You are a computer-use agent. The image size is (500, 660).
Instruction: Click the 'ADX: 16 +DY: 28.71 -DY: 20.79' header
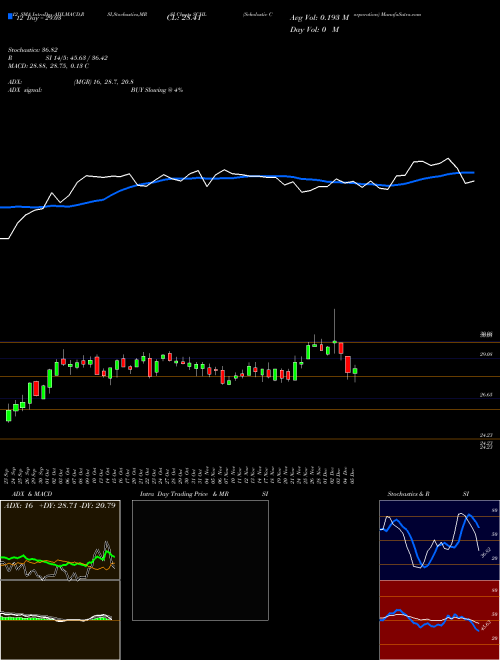point(60,505)
